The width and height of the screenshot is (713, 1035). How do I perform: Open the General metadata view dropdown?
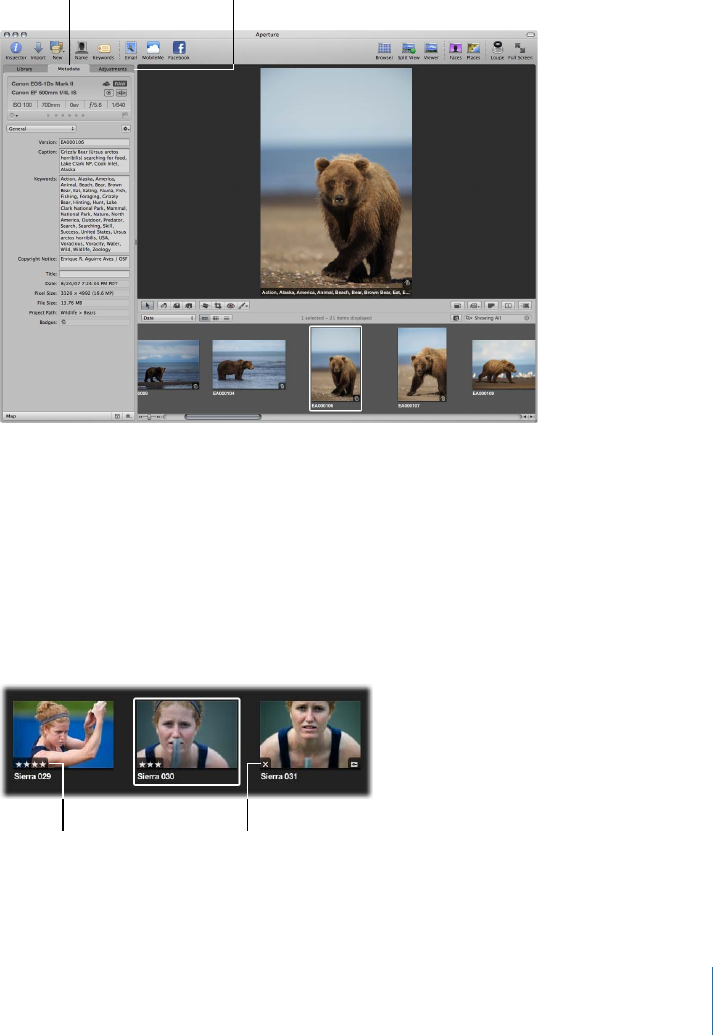(x=42, y=129)
